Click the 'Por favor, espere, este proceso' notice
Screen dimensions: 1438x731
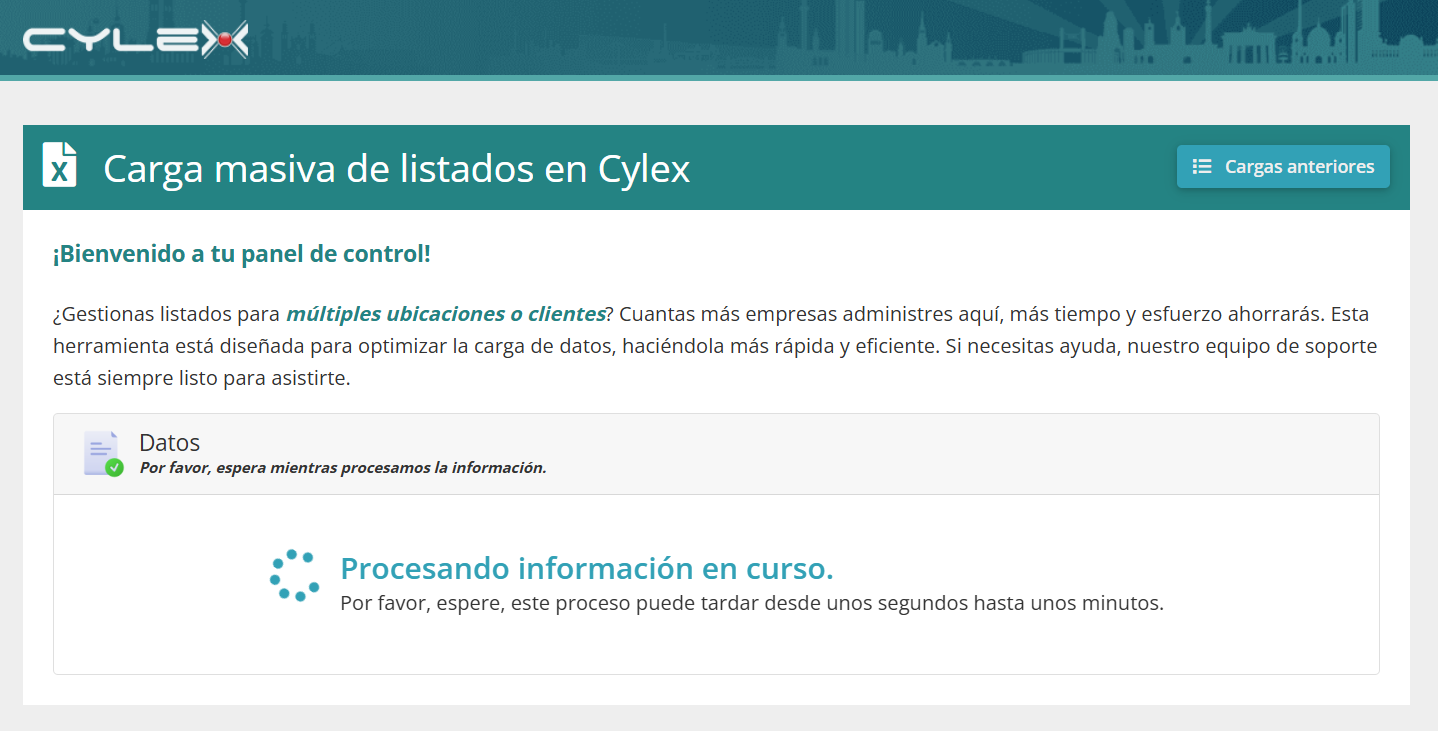tap(752, 604)
